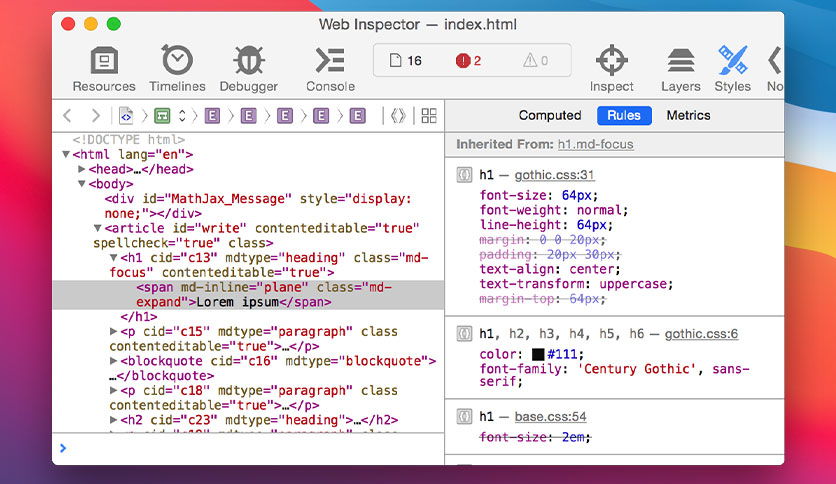Image resolution: width=836 pixels, height=484 pixels.
Task: Click the resource count 16 indicator
Action: tap(406, 61)
